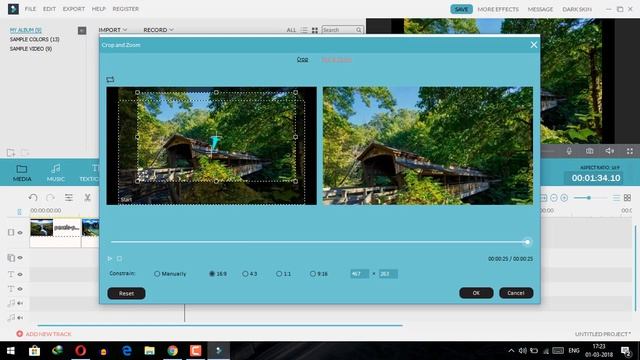Click the plus icon for adding new track
The width and height of the screenshot is (640, 360).
[x=20, y=334]
